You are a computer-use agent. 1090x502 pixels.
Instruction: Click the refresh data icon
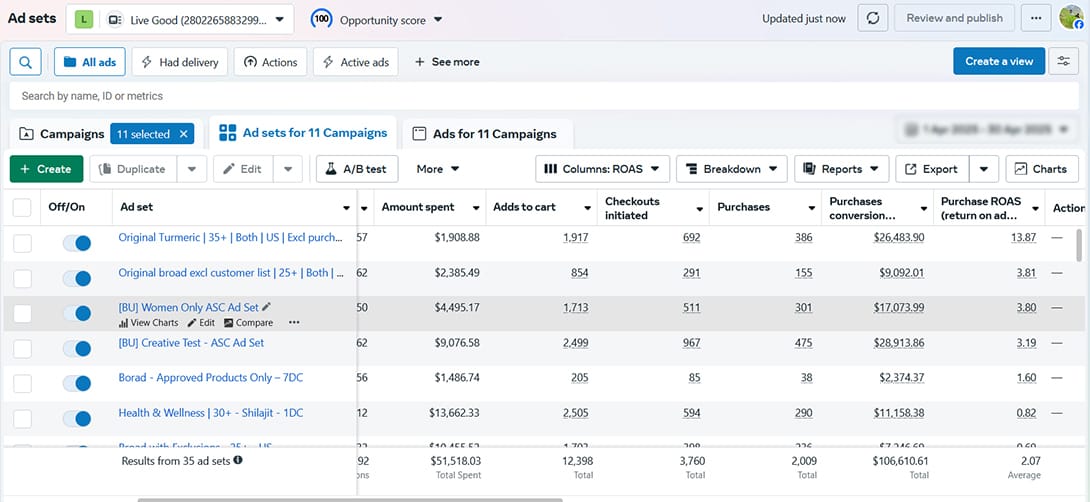point(873,18)
